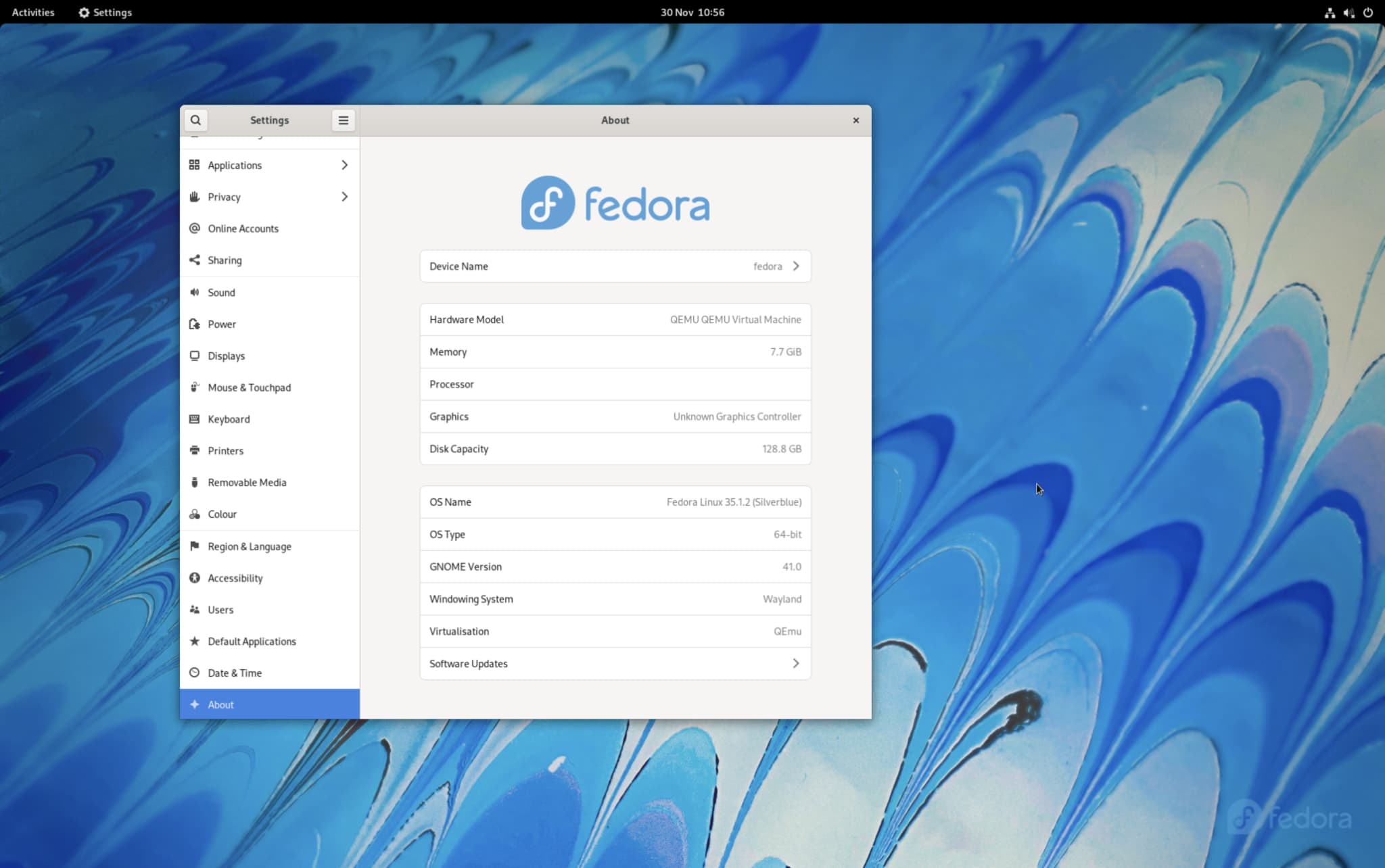Open Software Updates settings

point(614,663)
